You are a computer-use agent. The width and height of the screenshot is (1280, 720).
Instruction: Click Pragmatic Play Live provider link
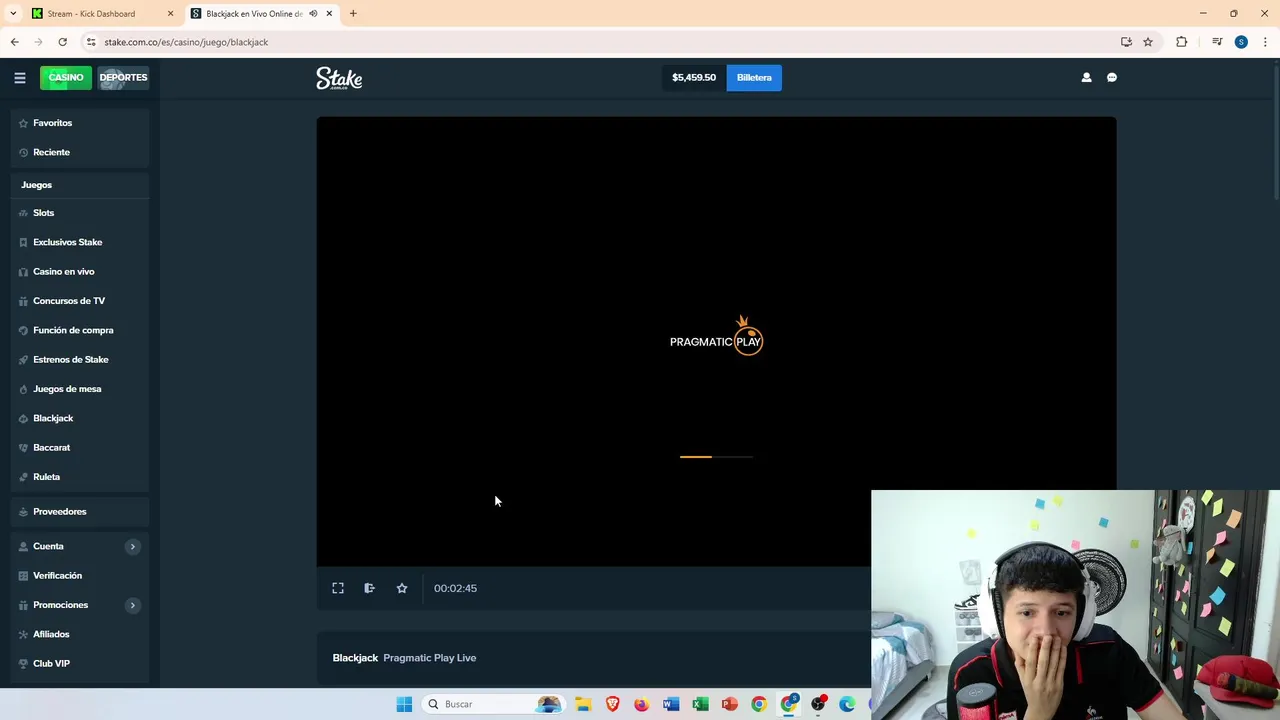pyautogui.click(x=430, y=658)
